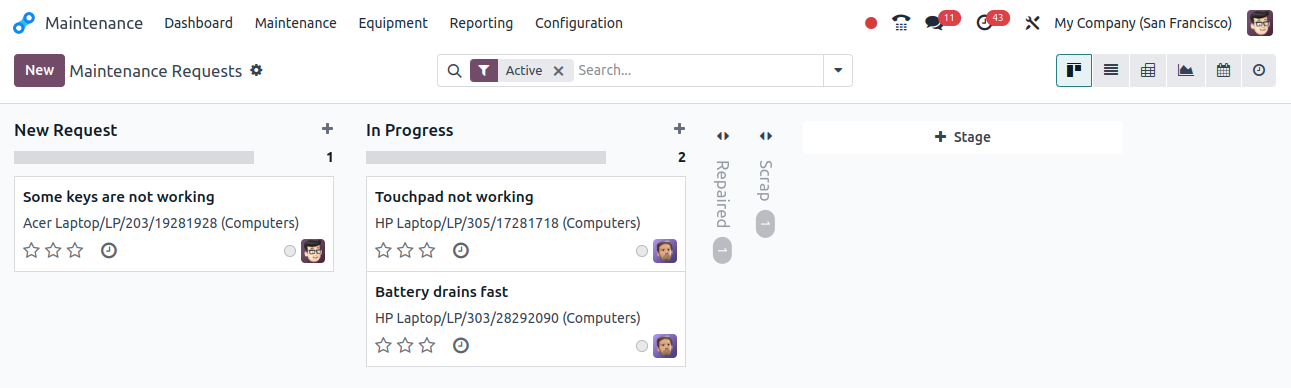The image size is (1291, 388).
Task: Open Battery drains fast card
Action: pyautogui.click(x=526, y=319)
